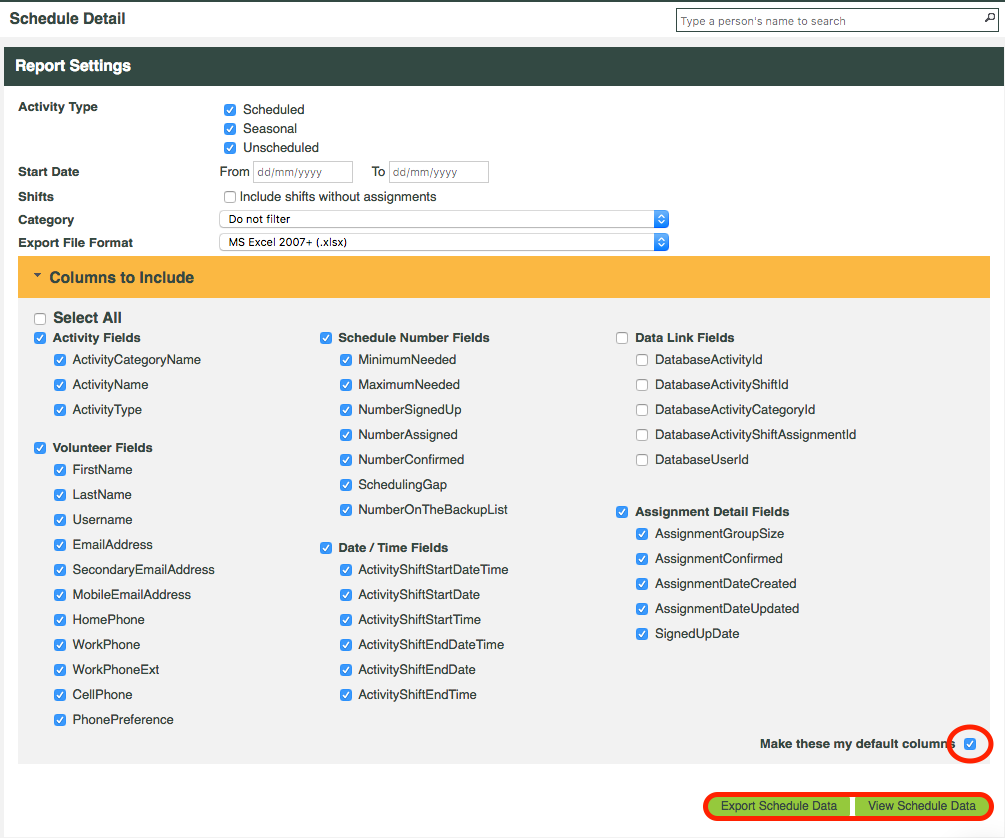The height and width of the screenshot is (838, 1005).
Task: Uncheck ActivityShiftEndDate column
Action: pos(345,670)
